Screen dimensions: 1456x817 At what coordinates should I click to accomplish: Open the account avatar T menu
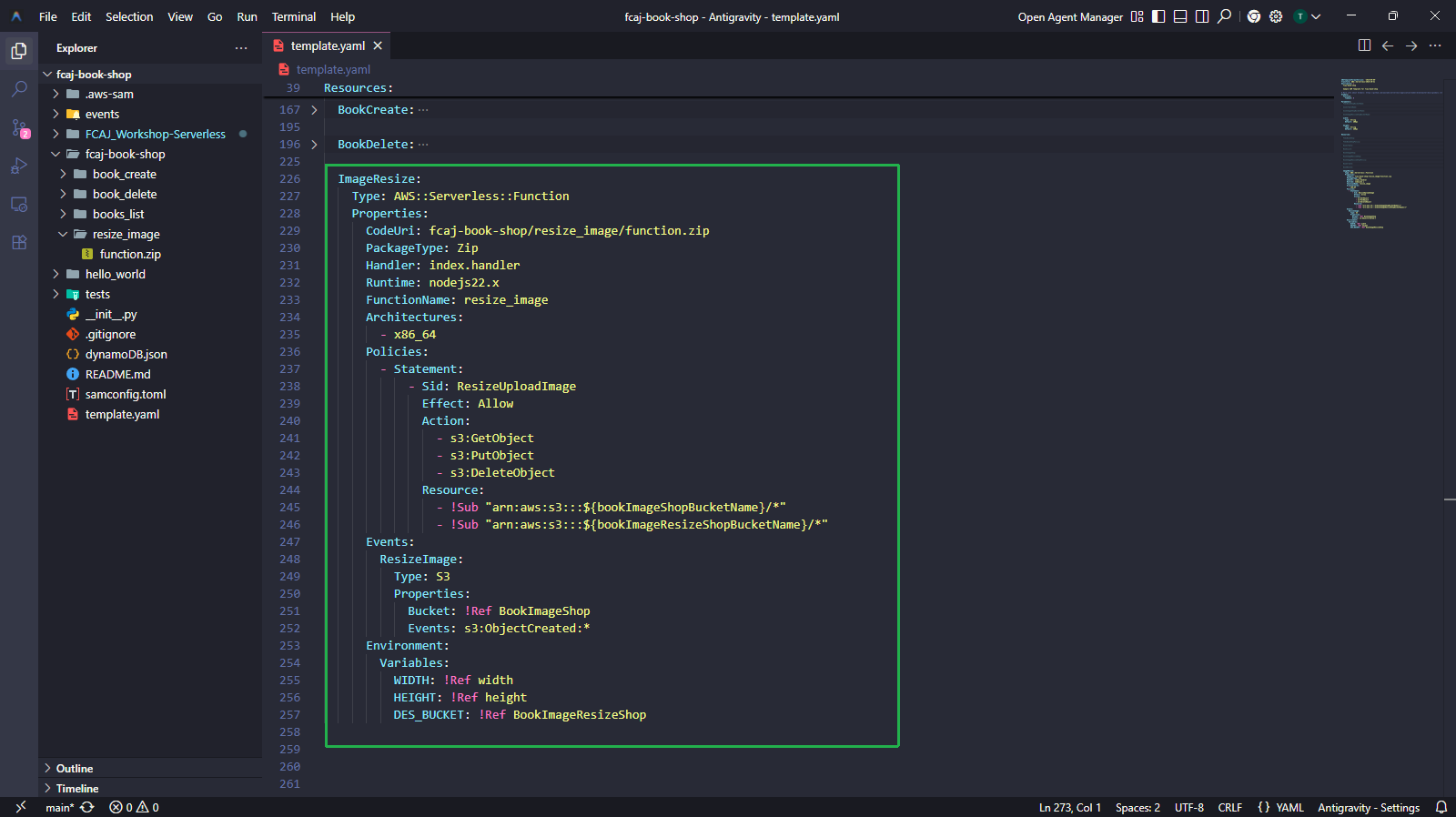tap(1300, 16)
